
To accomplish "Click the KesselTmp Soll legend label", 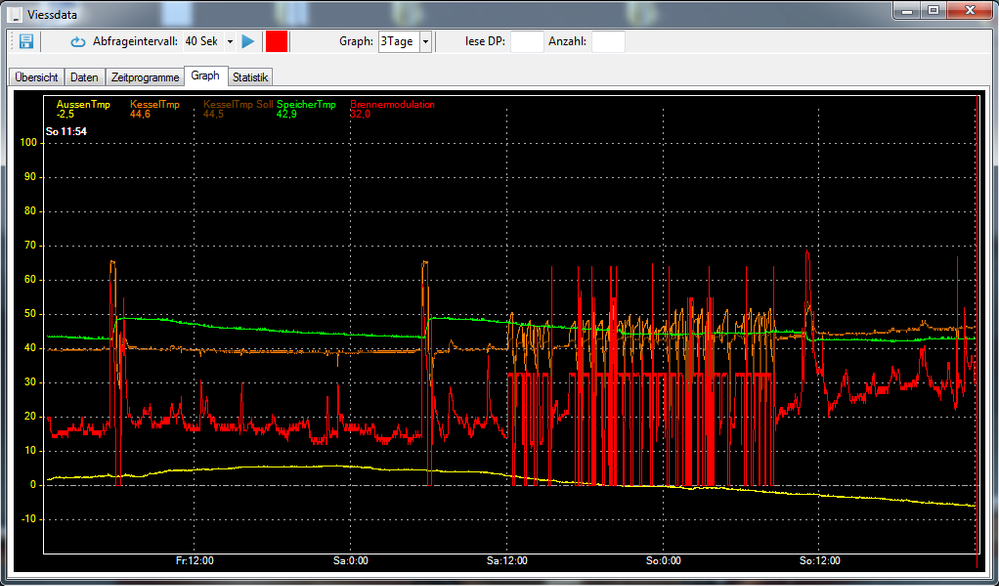I will tap(238, 104).
